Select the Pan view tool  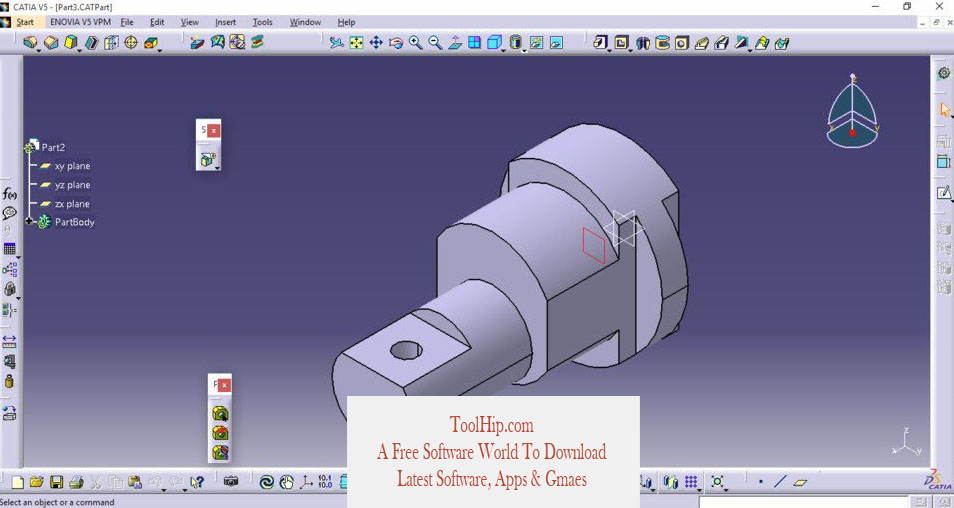point(376,43)
